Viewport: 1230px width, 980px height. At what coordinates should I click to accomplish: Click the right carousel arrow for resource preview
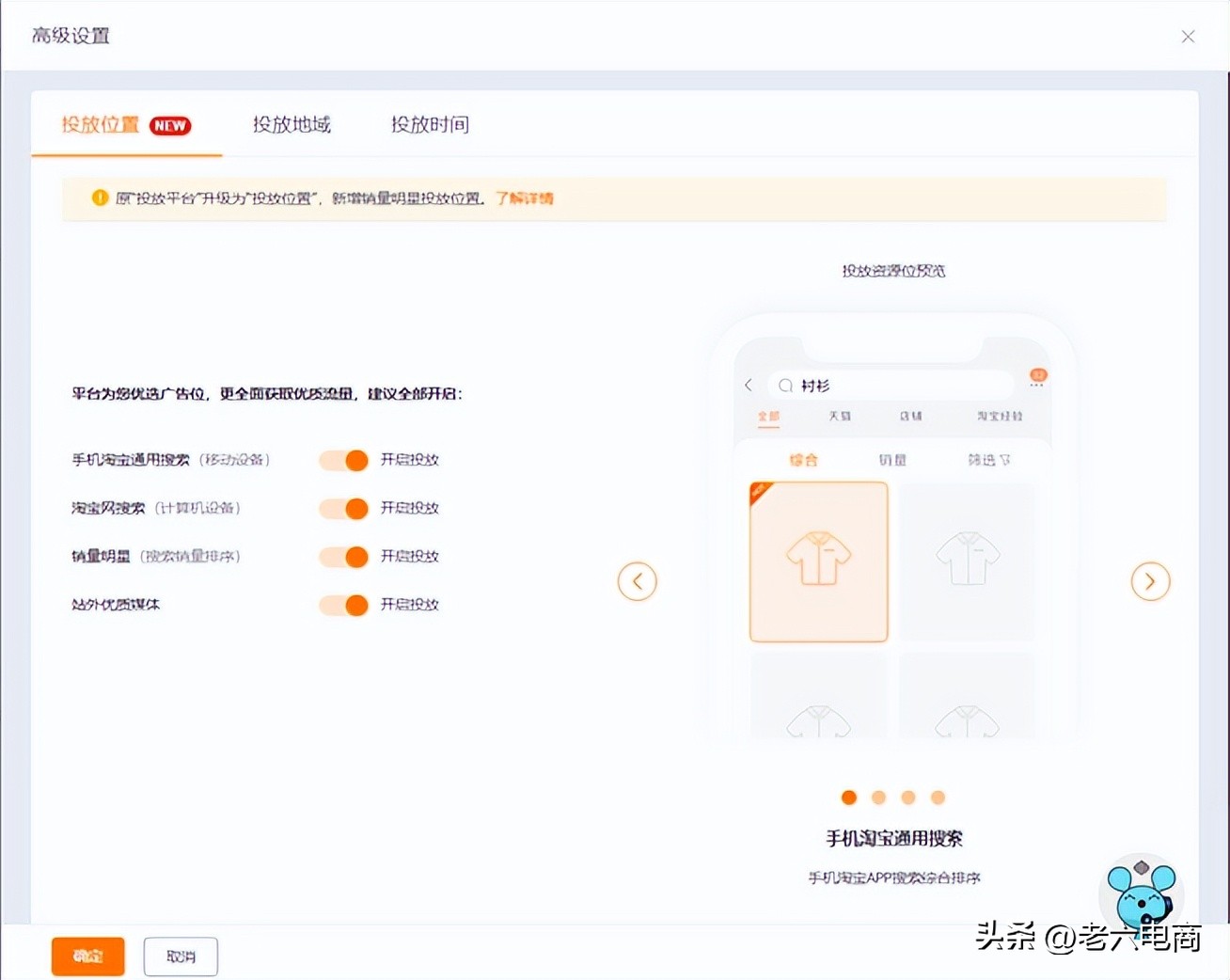pyautogui.click(x=1150, y=581)
